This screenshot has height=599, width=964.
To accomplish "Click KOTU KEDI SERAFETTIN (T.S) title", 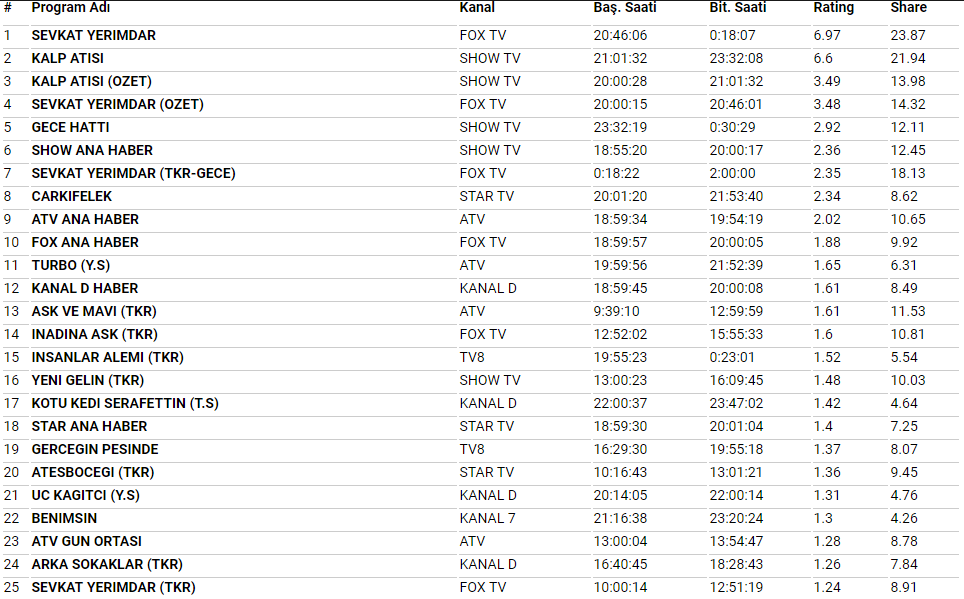I will click(125, 403).
